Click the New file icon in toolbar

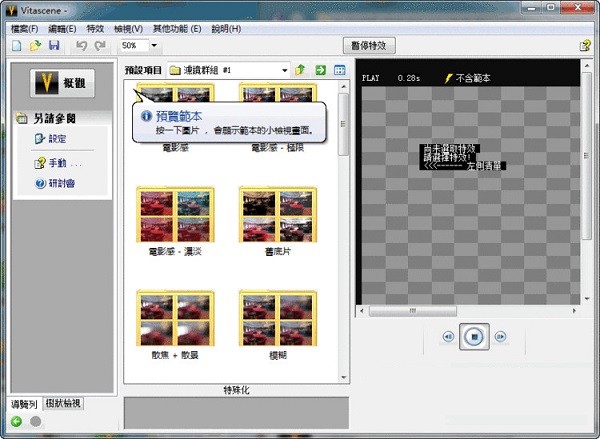point(18,46)
